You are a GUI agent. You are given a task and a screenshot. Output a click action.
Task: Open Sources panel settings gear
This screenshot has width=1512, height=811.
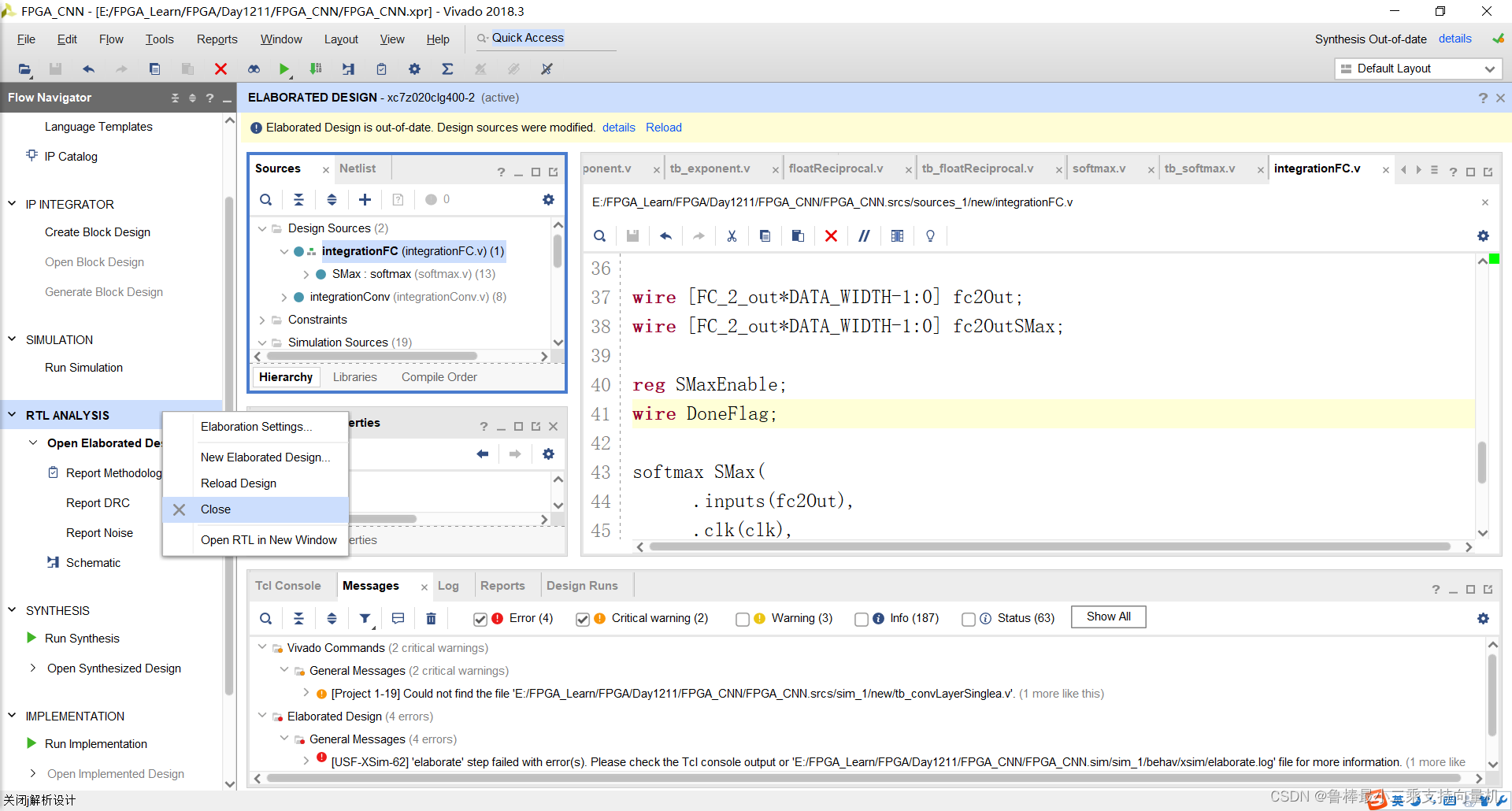[548, 200]
